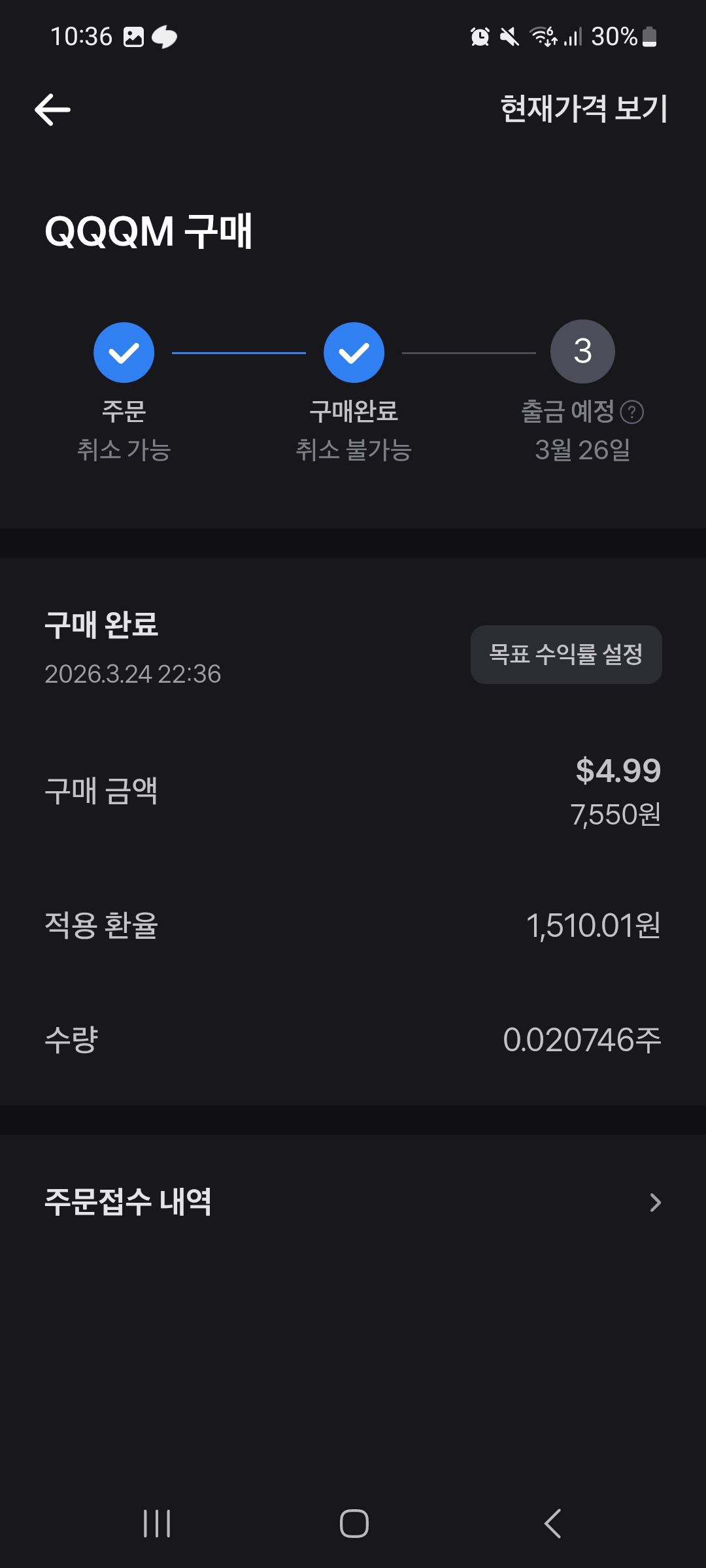This screenshot has height=1568, width=706.
Task: Tap the 목표 수익률 설정 button
Action: [x=566, y=655]
